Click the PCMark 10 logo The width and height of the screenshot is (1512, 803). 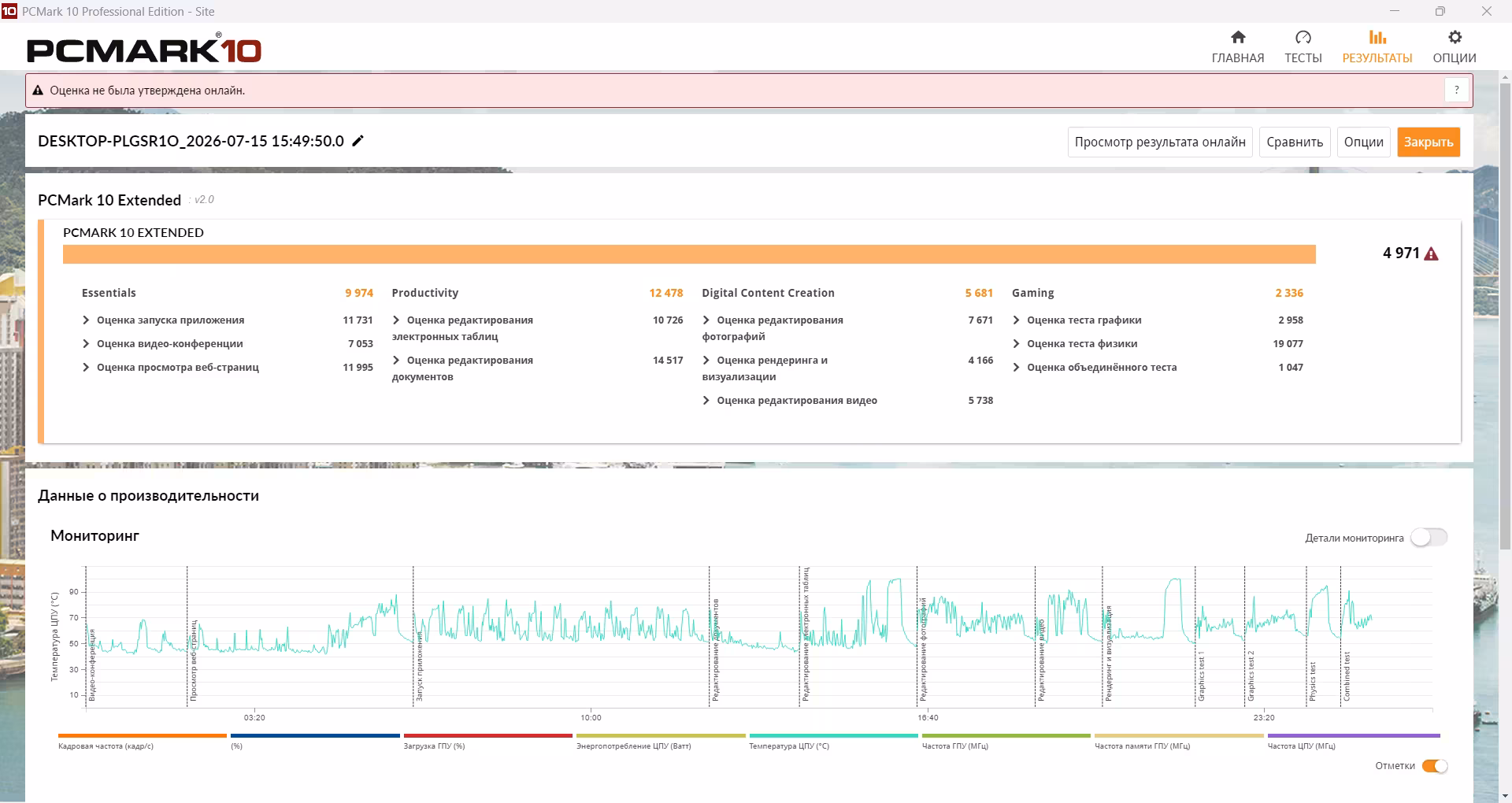coord(144,49)
